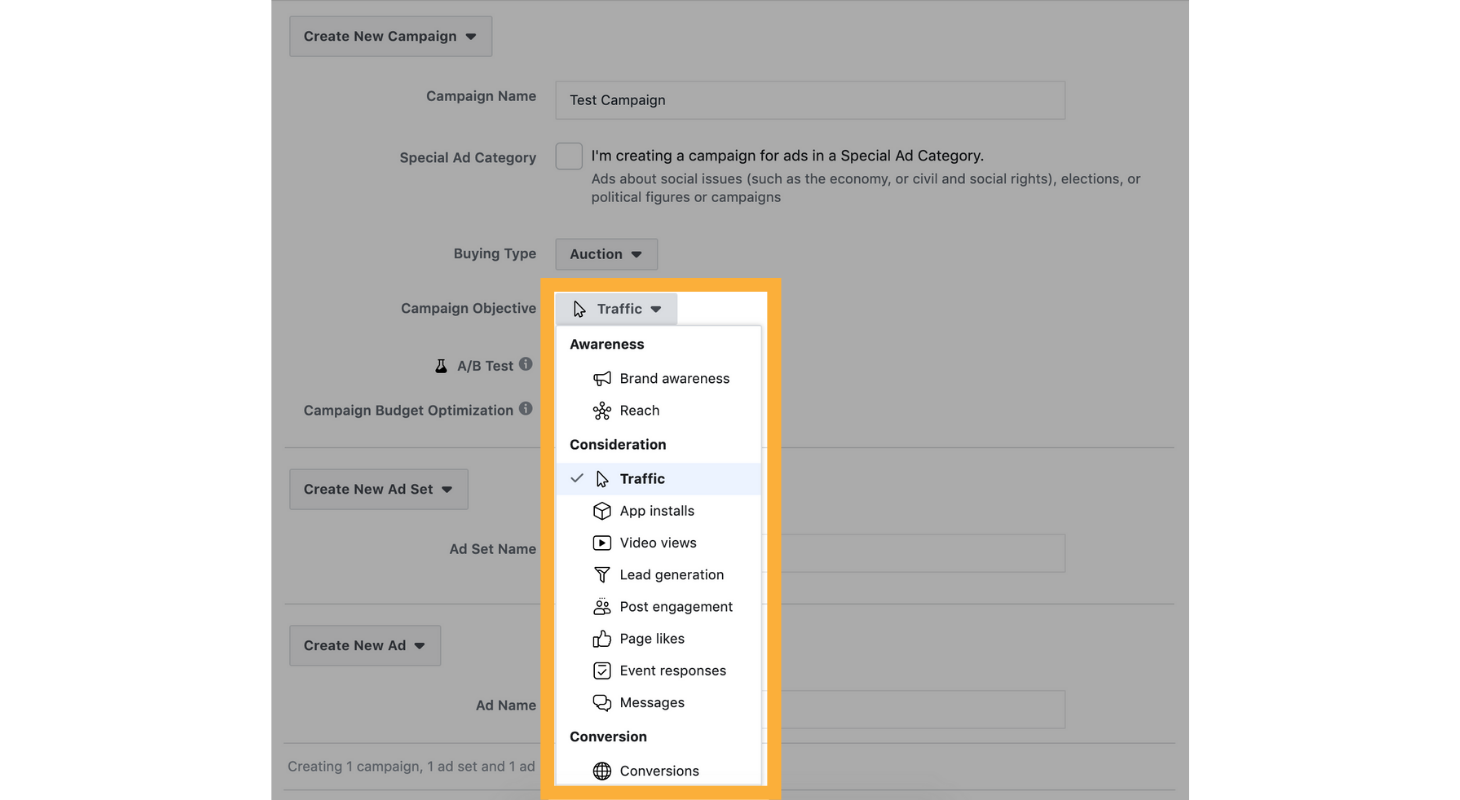Click the A/B Test info icon
This screenshot has width=1460, height=800.
click(525, 364)
